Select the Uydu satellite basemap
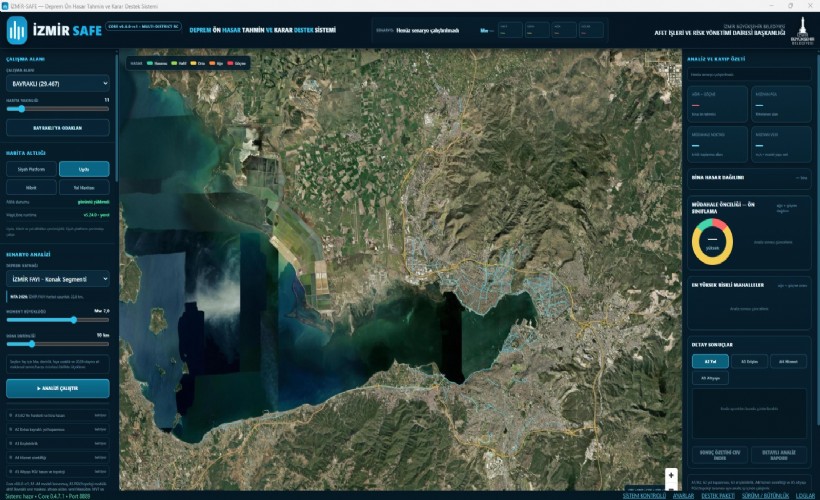The image size is (820, 500). click(x=84, y=169)
